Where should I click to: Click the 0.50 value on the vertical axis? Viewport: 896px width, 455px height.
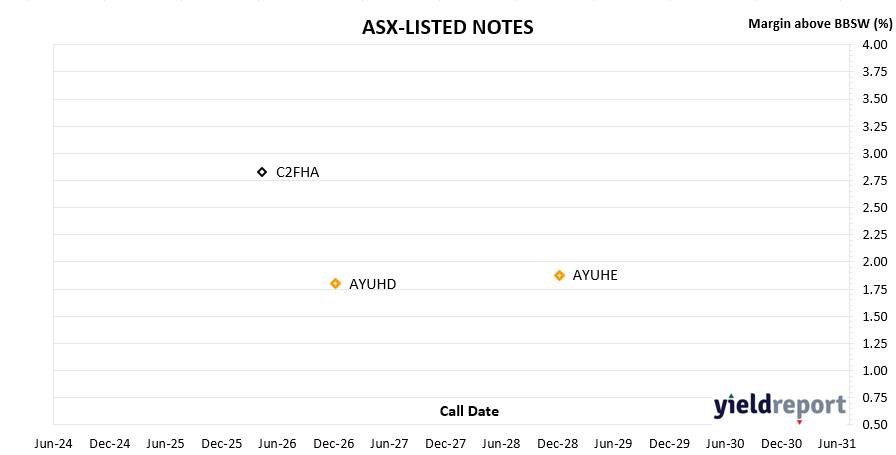pos(875,425)
